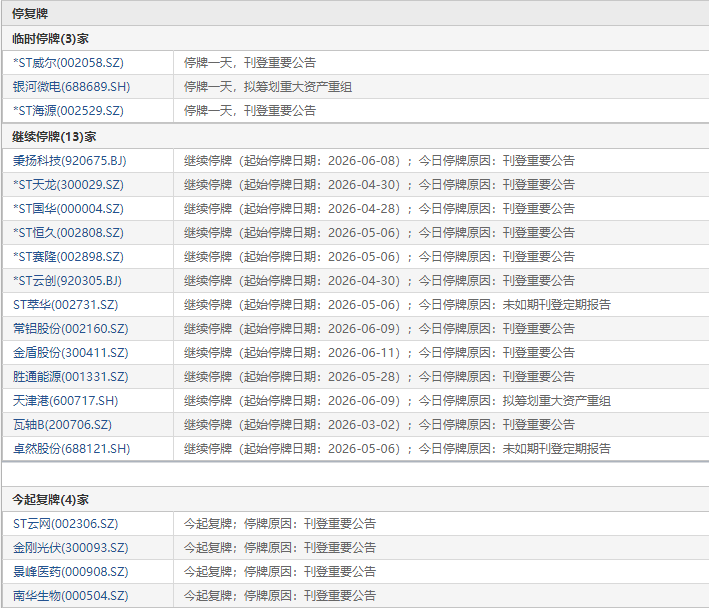The width and height of the screenshot is (709, 608).
Task: Select *ST威尔 suspension reason text
Action: (x=250, y=63)
